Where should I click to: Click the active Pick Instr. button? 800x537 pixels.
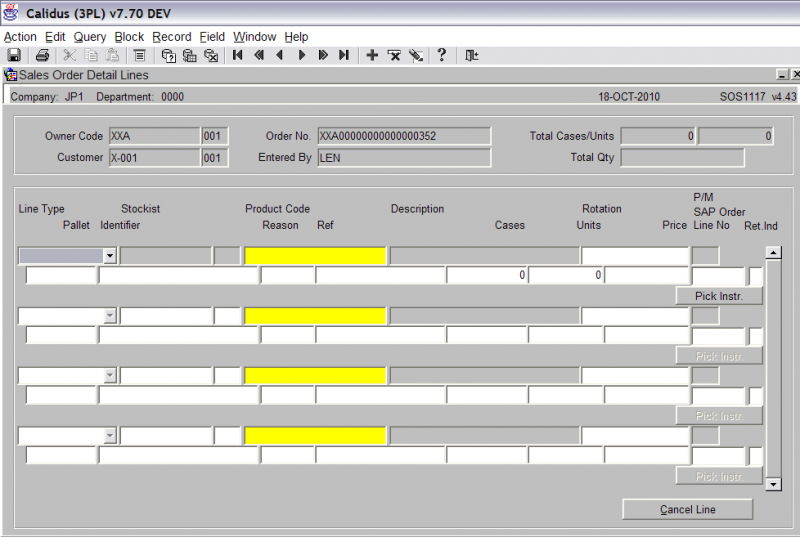pyautogui.click(x=719, y=296)
